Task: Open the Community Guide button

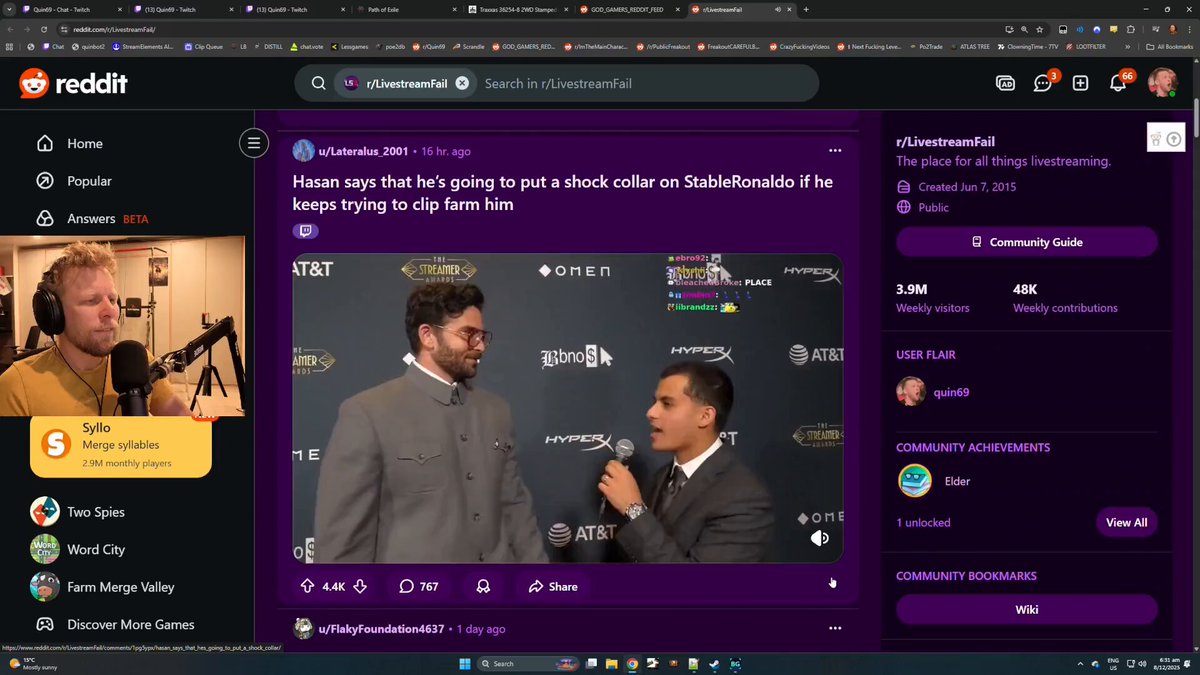Action: click(1027, 242)
